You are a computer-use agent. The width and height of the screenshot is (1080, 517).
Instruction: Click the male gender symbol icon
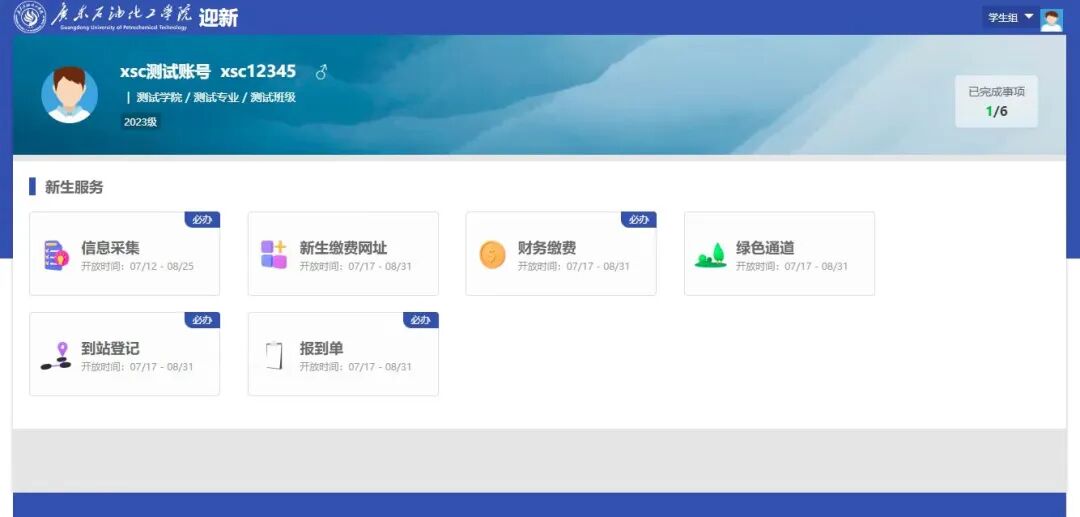[321, 72]
